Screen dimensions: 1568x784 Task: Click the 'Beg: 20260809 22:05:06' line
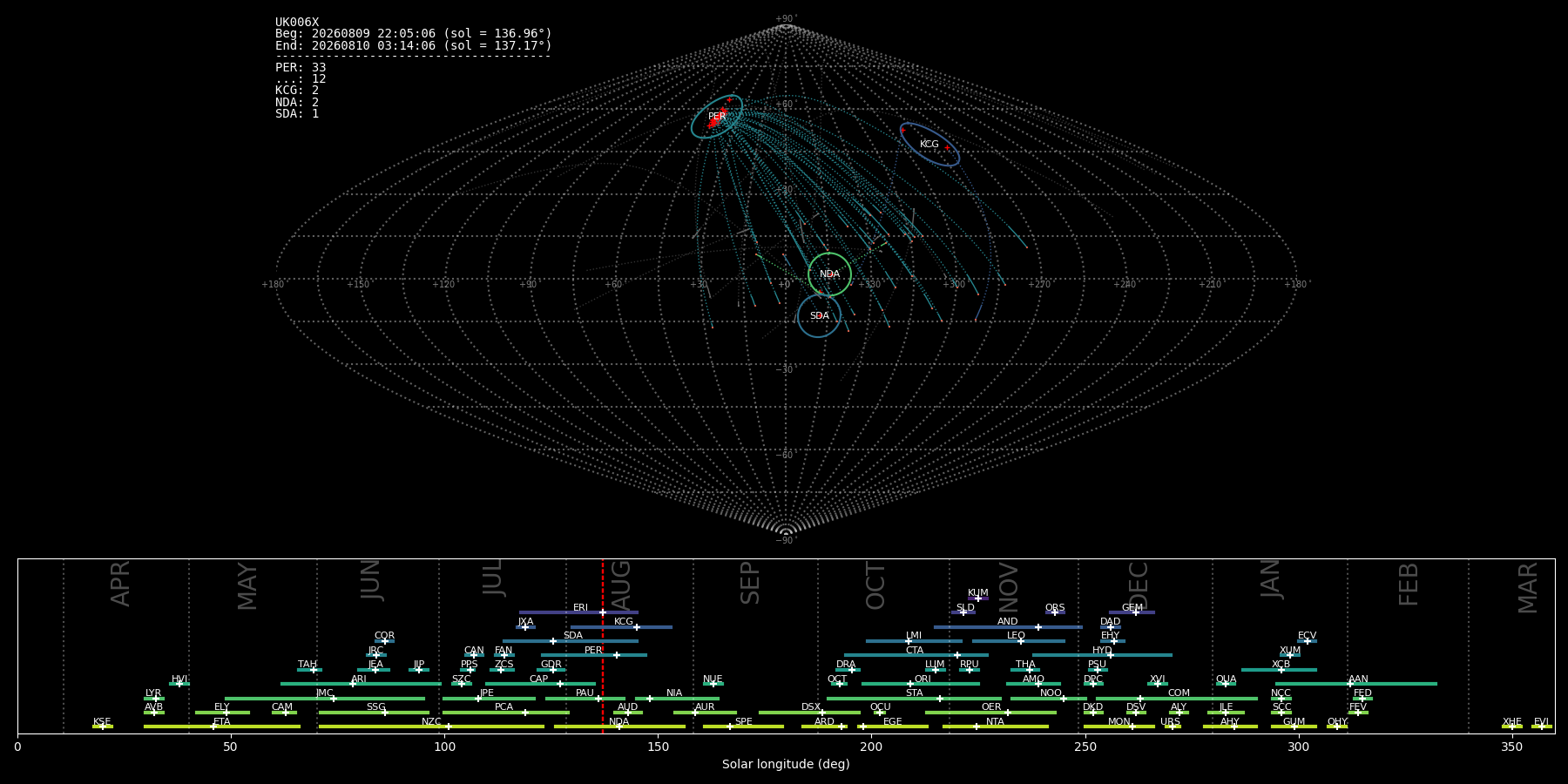[x=414, y=34]
